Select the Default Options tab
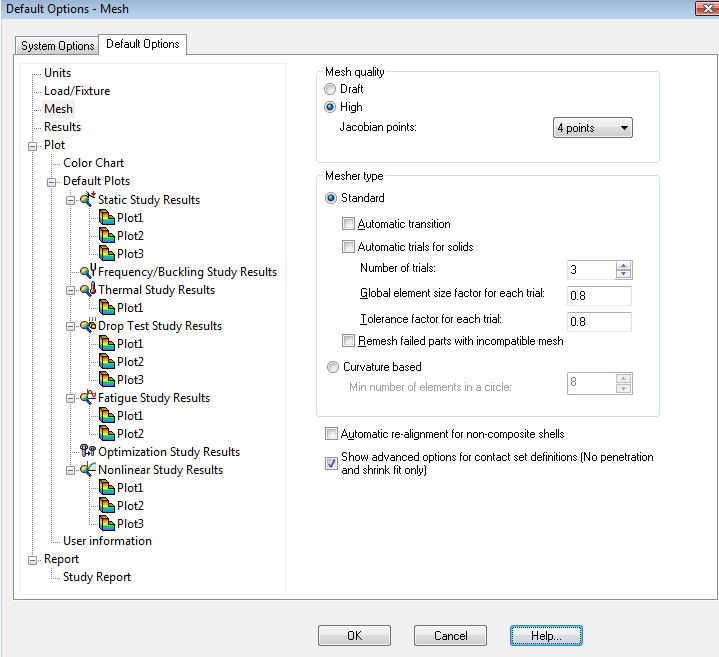This screenshot has height=657, width=719. [x=143, y=44]
